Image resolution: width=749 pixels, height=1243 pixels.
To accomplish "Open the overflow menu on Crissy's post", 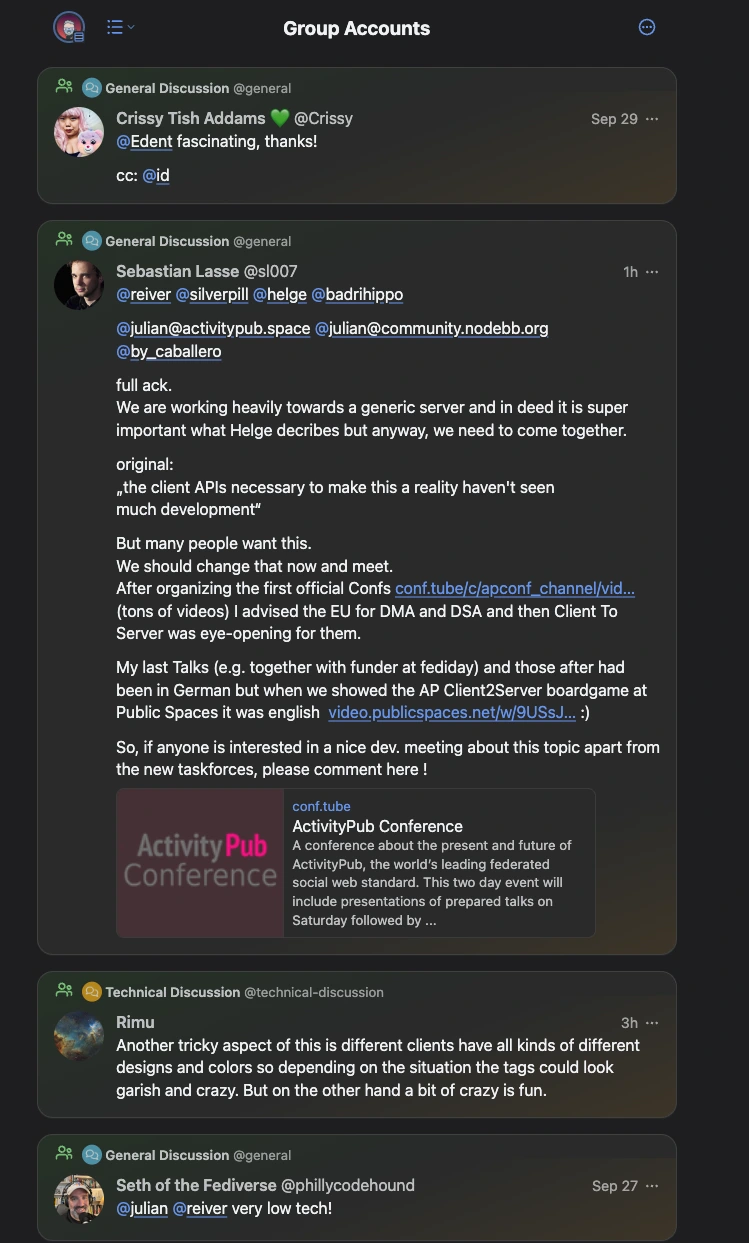I will tap(652, 118).
